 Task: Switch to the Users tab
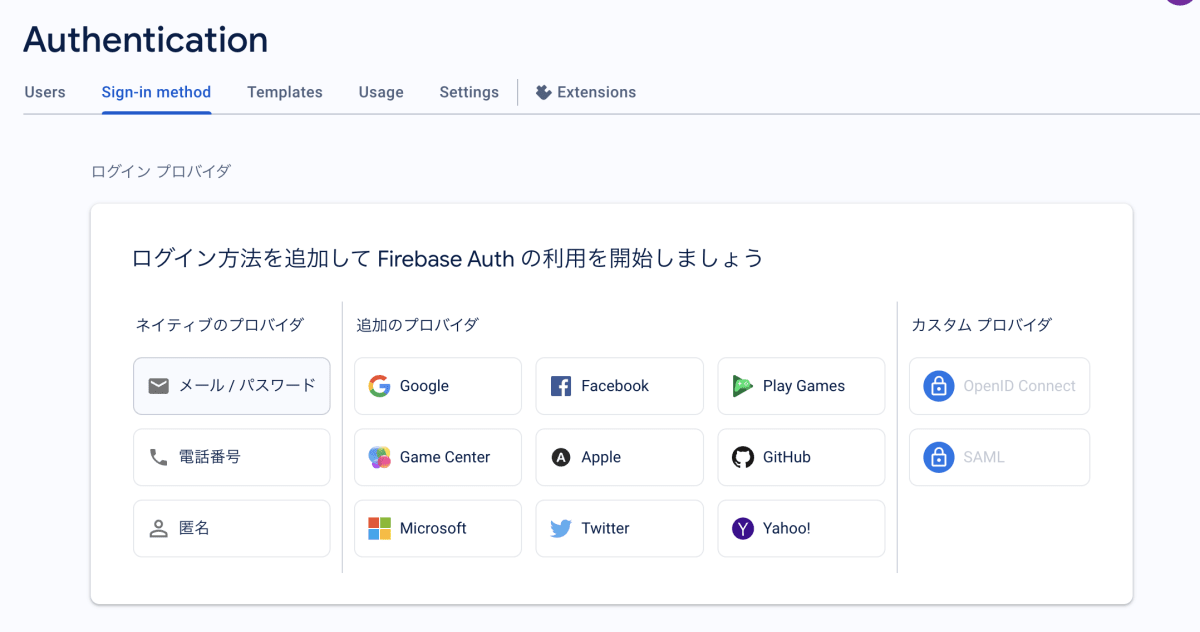[x=44, y=92]
